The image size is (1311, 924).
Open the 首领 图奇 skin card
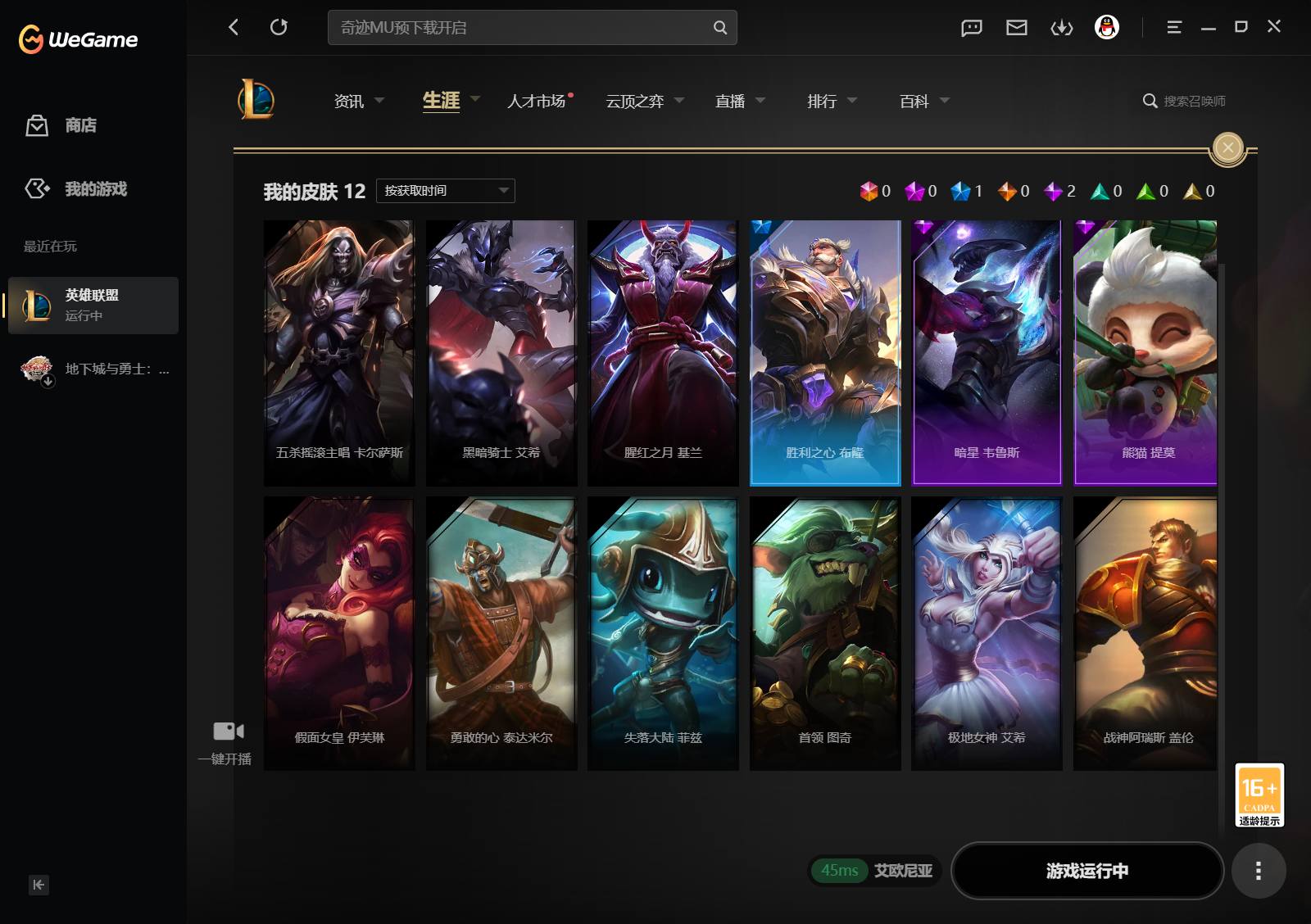click(825, 633)
